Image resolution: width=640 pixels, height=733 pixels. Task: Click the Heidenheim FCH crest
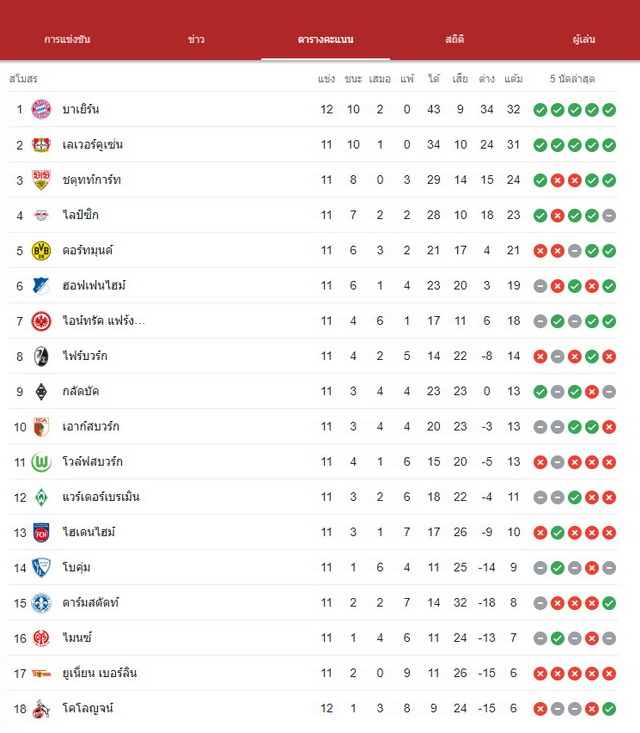[x=41, y=532]
